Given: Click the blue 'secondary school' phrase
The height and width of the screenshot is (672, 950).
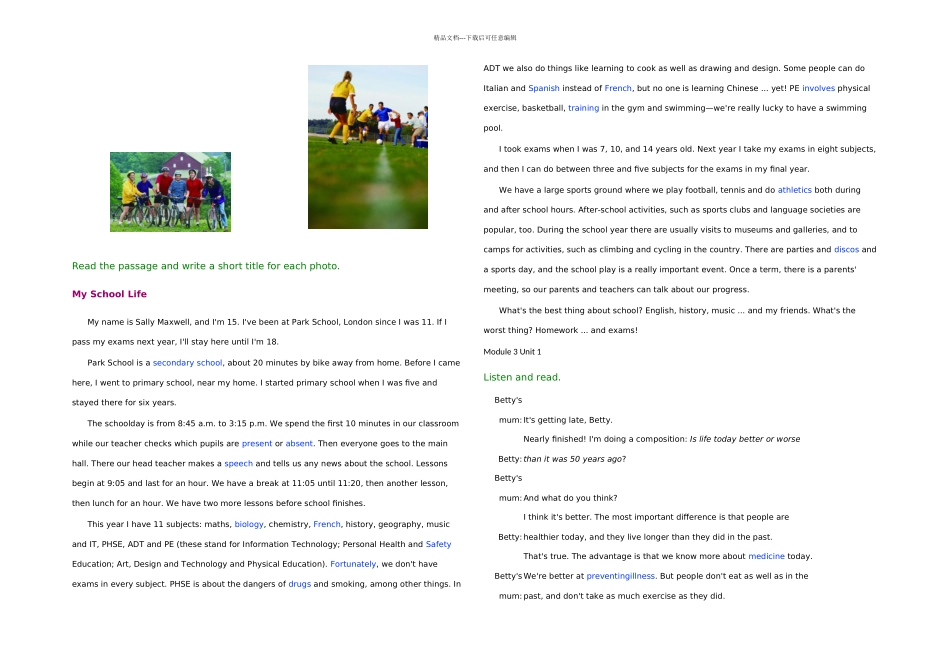Looking at the screenshot, I should tap(187, 363).
